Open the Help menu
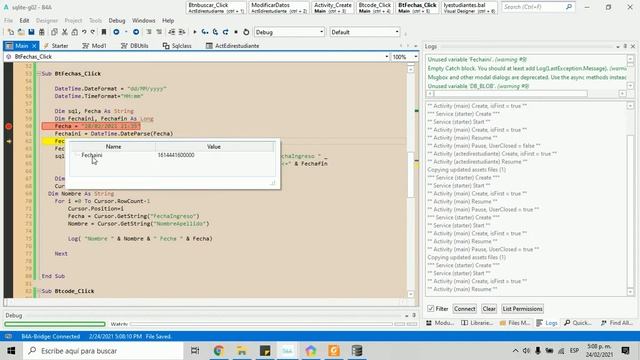 pyautogui.click(x=168, y=20)
